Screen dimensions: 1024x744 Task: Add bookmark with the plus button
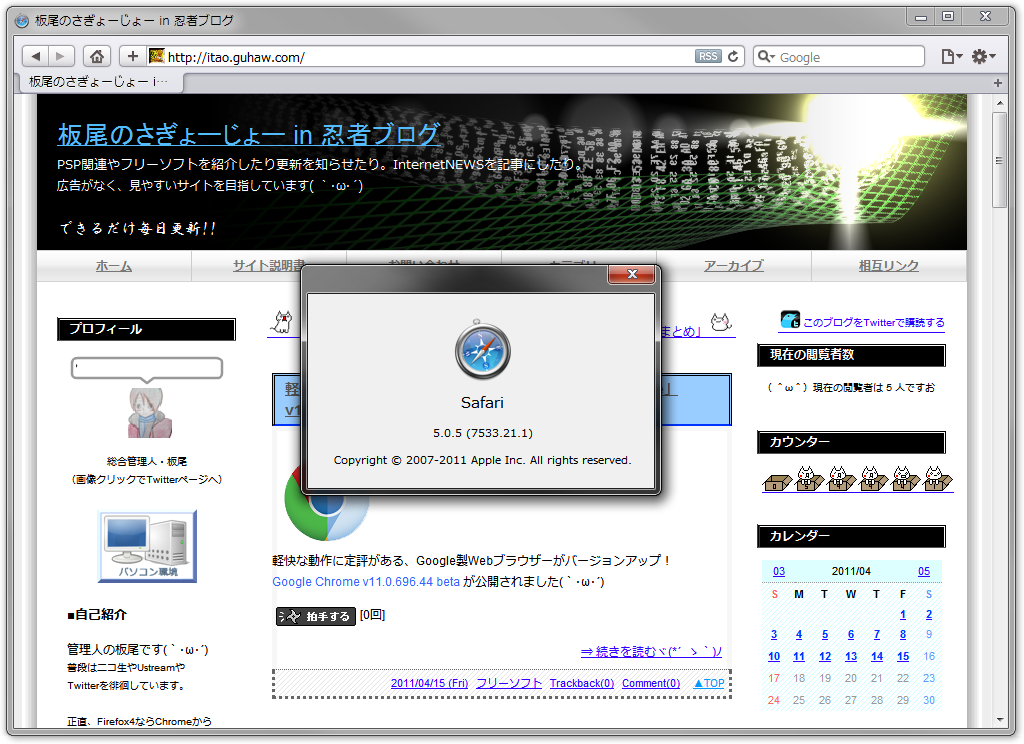point(133,56)
